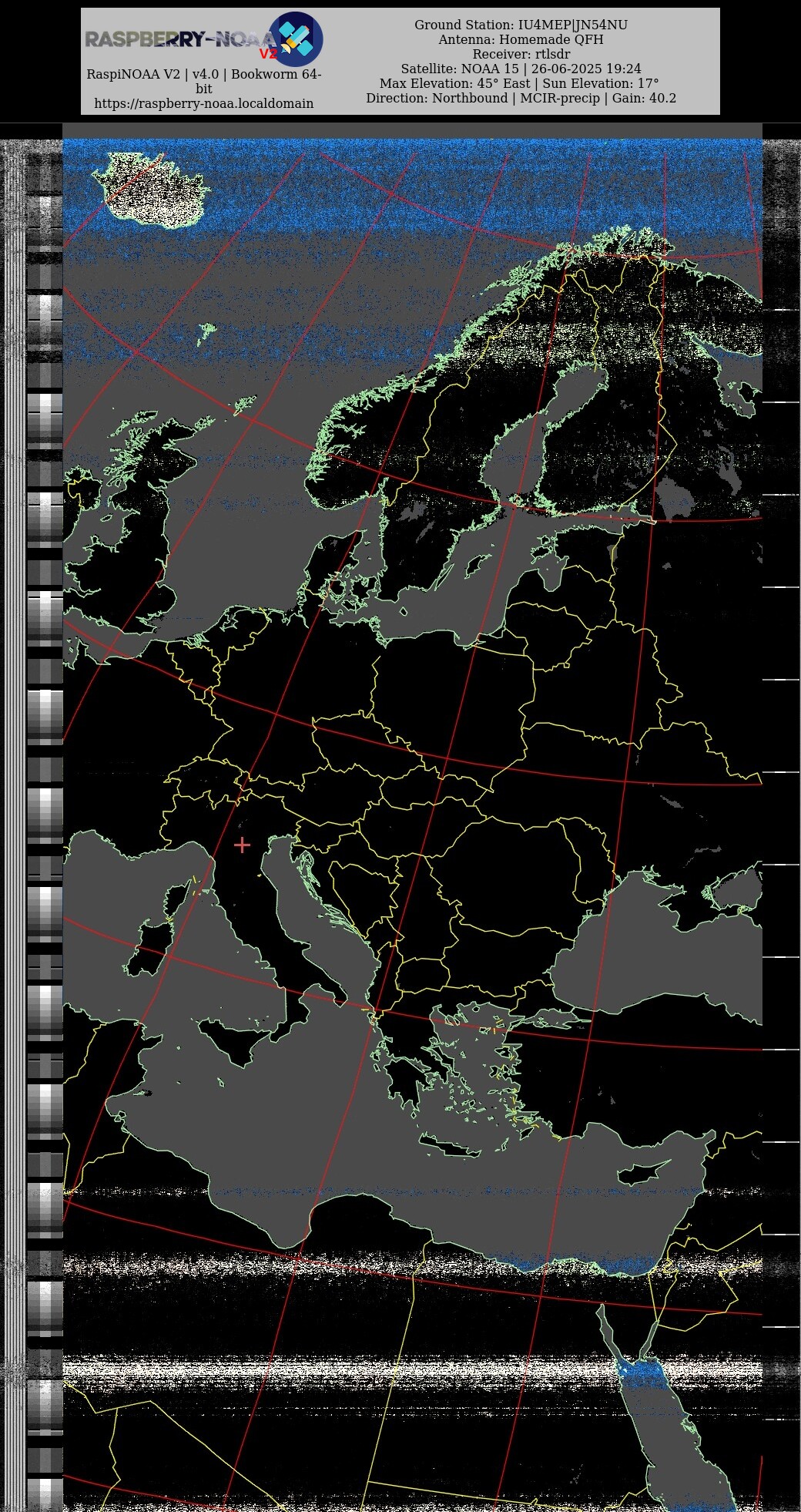Screen dimensions: 801x1512
Task: Click the red V2 label on the logo
Action: (x=267, y=54)
